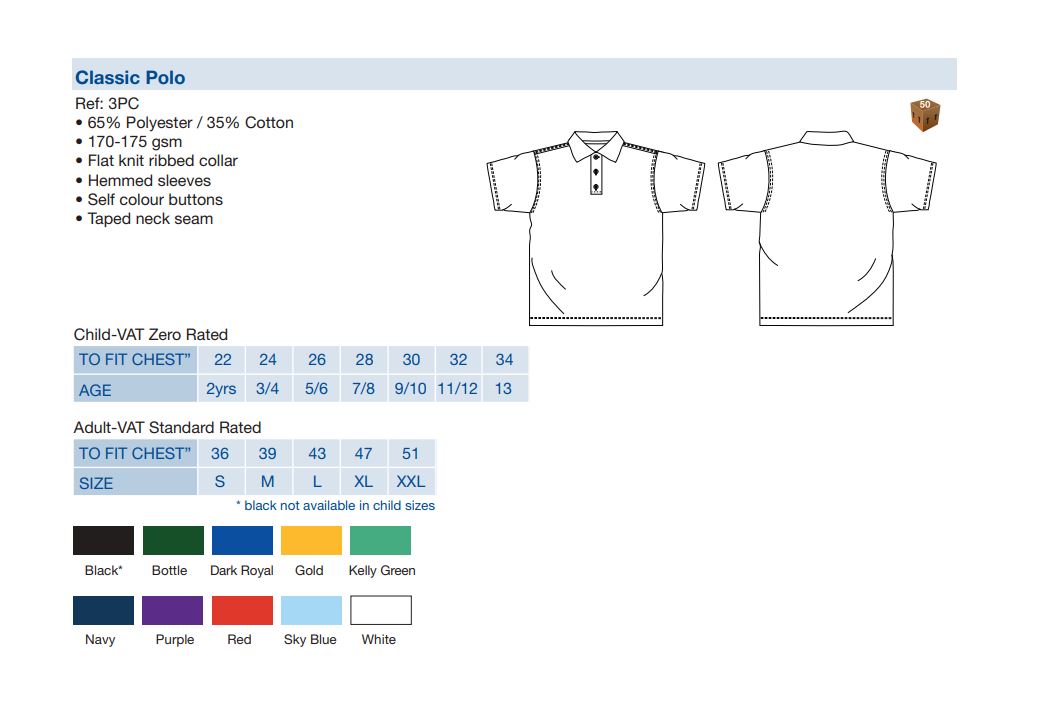Select the Kelly Green swatch

380,541
